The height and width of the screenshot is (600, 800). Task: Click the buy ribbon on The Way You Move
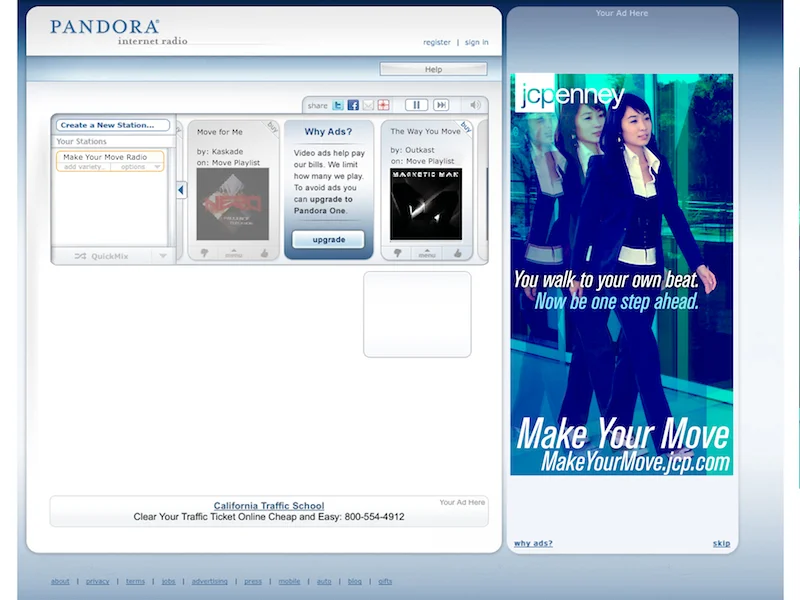465,126
